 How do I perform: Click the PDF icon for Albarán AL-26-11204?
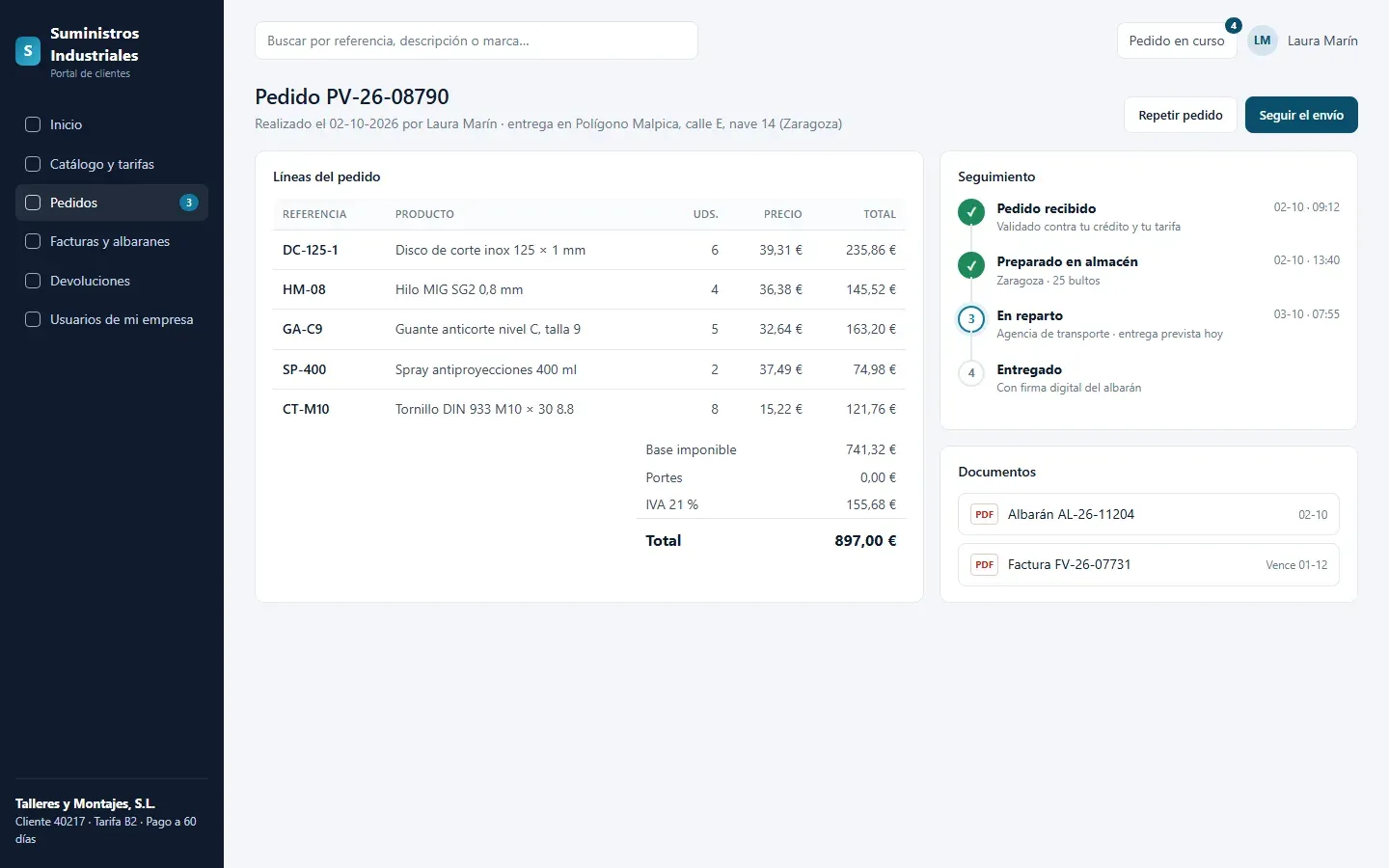point(984,514)
